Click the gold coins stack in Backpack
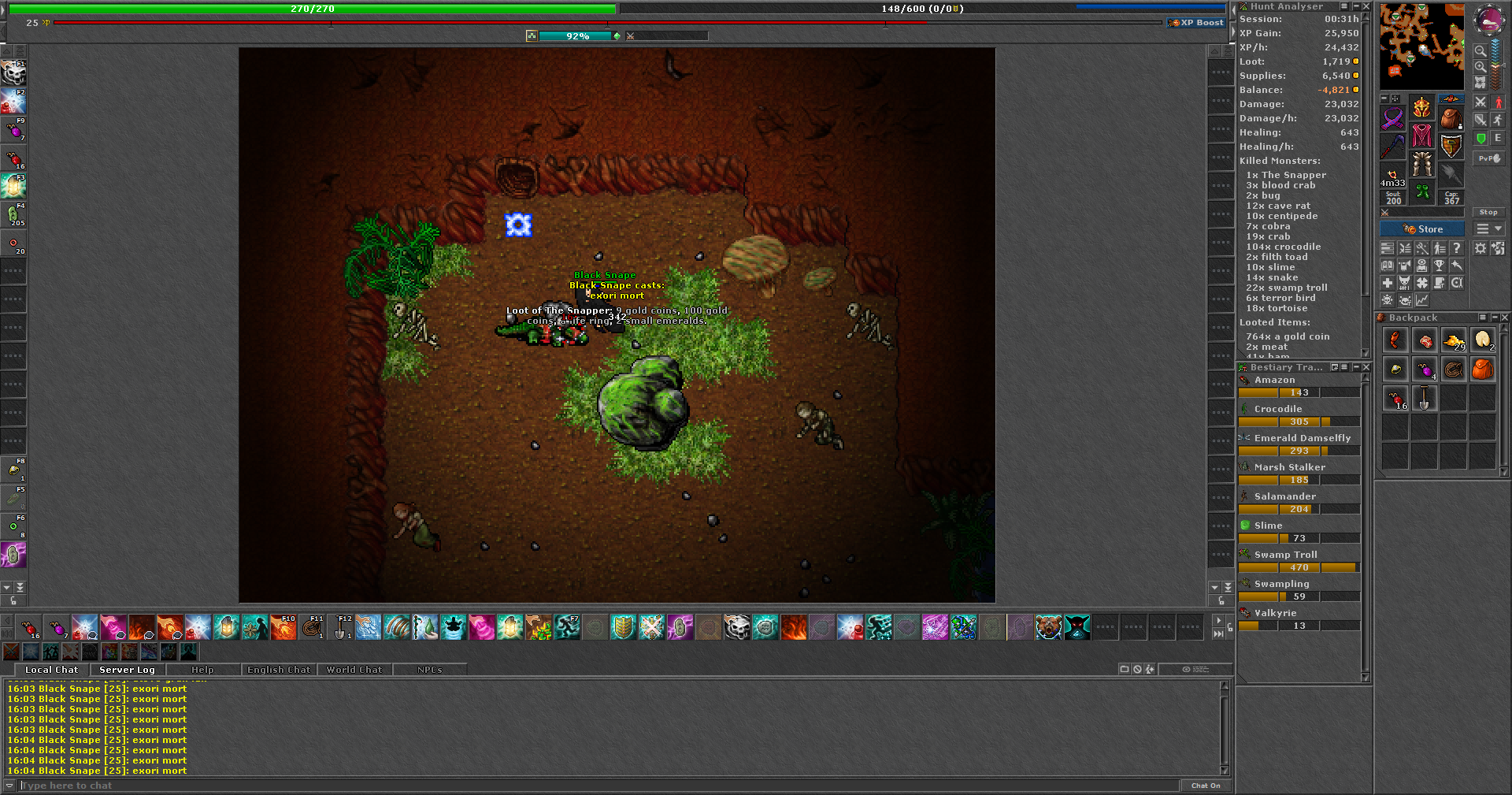The width and height of the screenshot is (1512, 795). [x=1453, y=340]
